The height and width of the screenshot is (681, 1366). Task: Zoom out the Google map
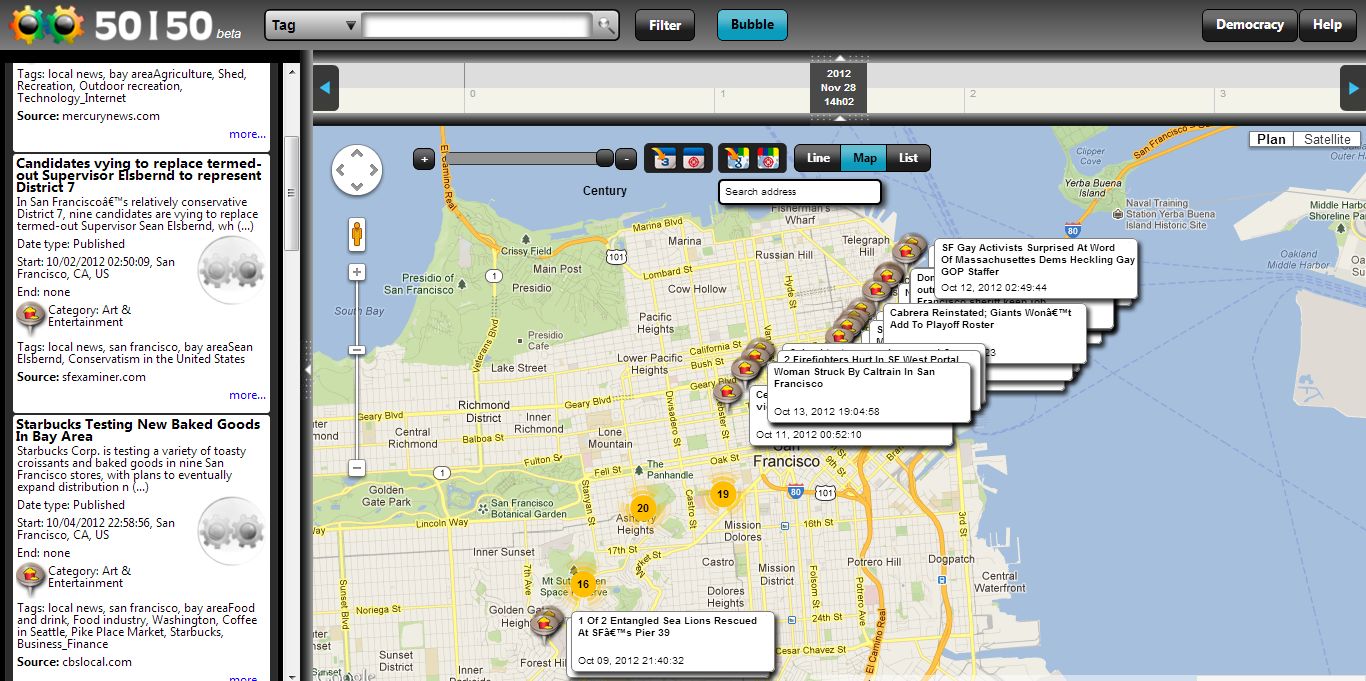point(357,468)
